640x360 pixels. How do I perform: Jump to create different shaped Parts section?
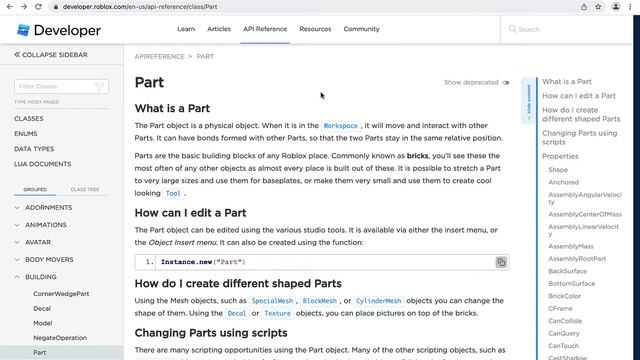click(x=581, y=114)
